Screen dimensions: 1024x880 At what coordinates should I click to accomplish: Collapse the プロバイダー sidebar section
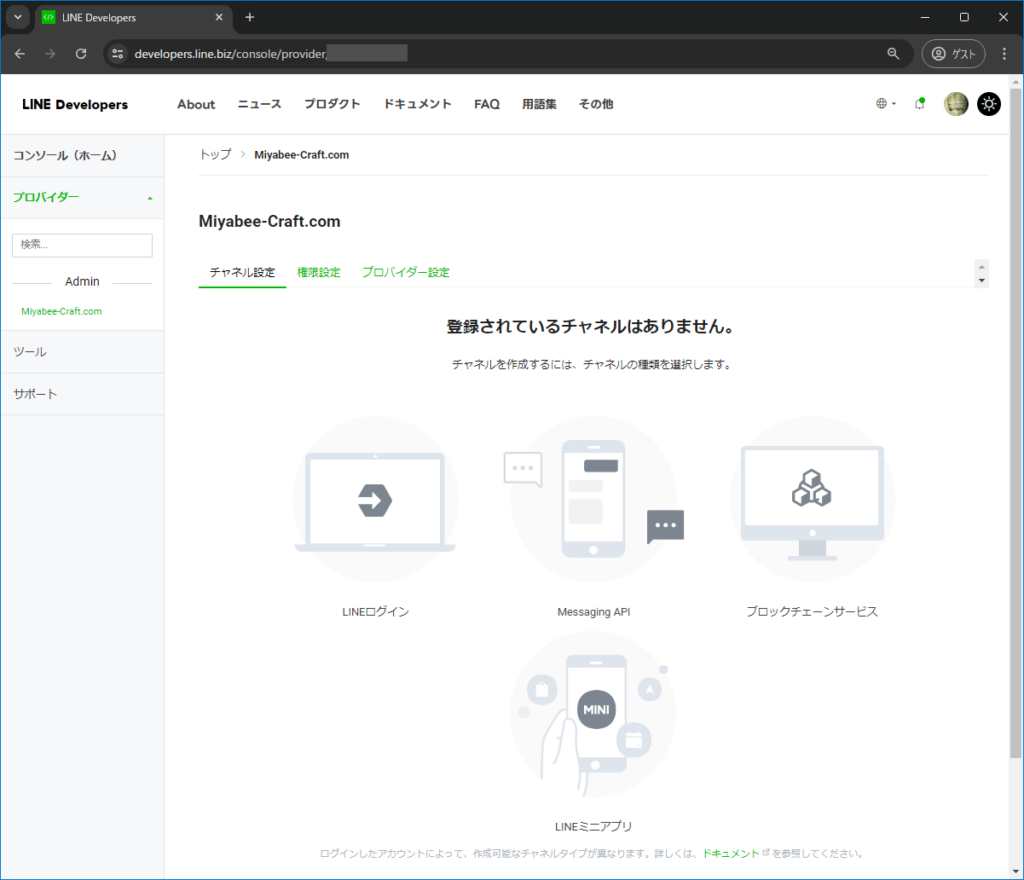click(82, 197)
